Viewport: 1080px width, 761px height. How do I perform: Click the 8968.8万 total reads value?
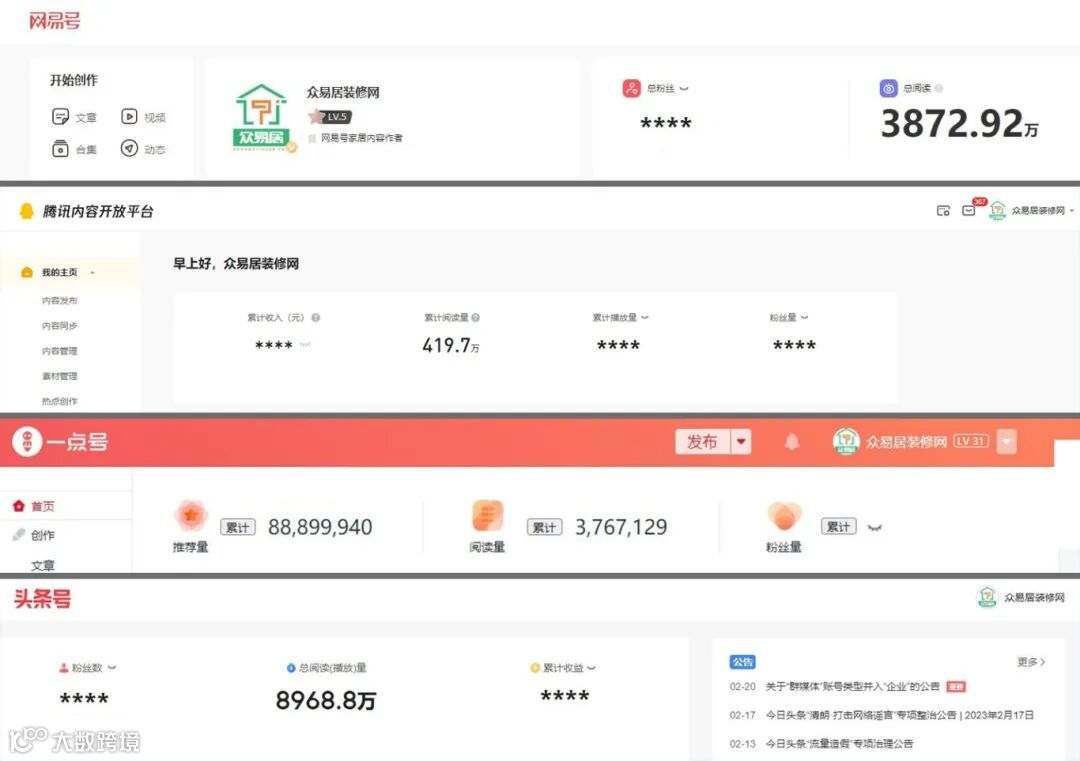point(326,700)
